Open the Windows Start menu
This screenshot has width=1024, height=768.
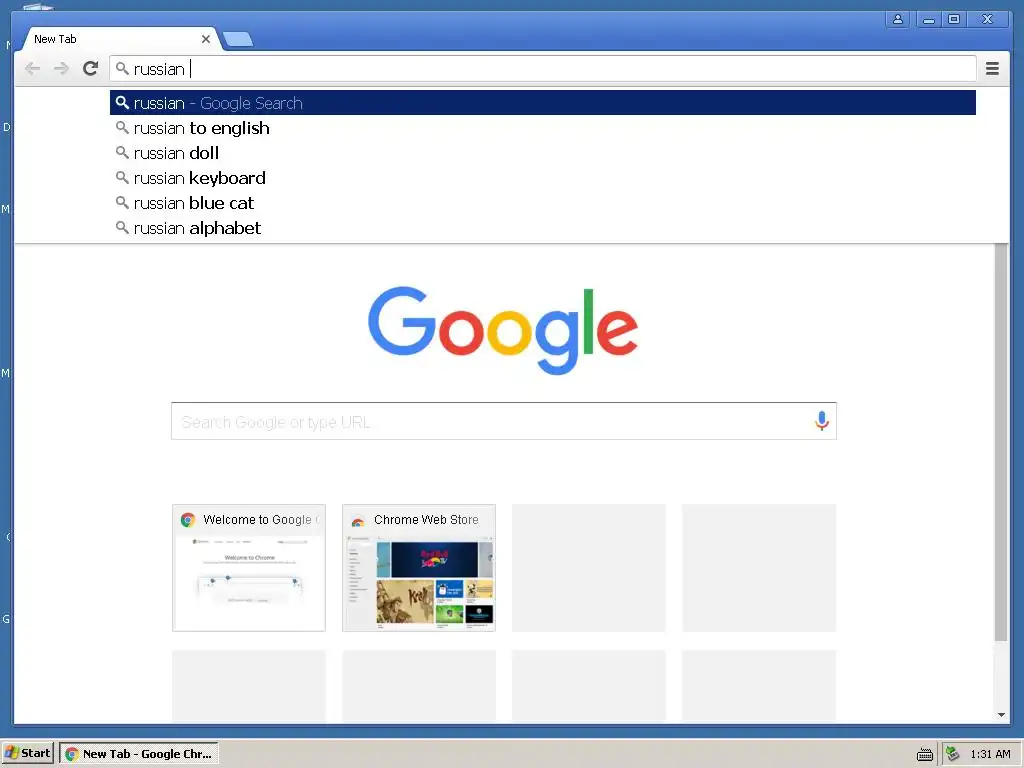(27, 753)
